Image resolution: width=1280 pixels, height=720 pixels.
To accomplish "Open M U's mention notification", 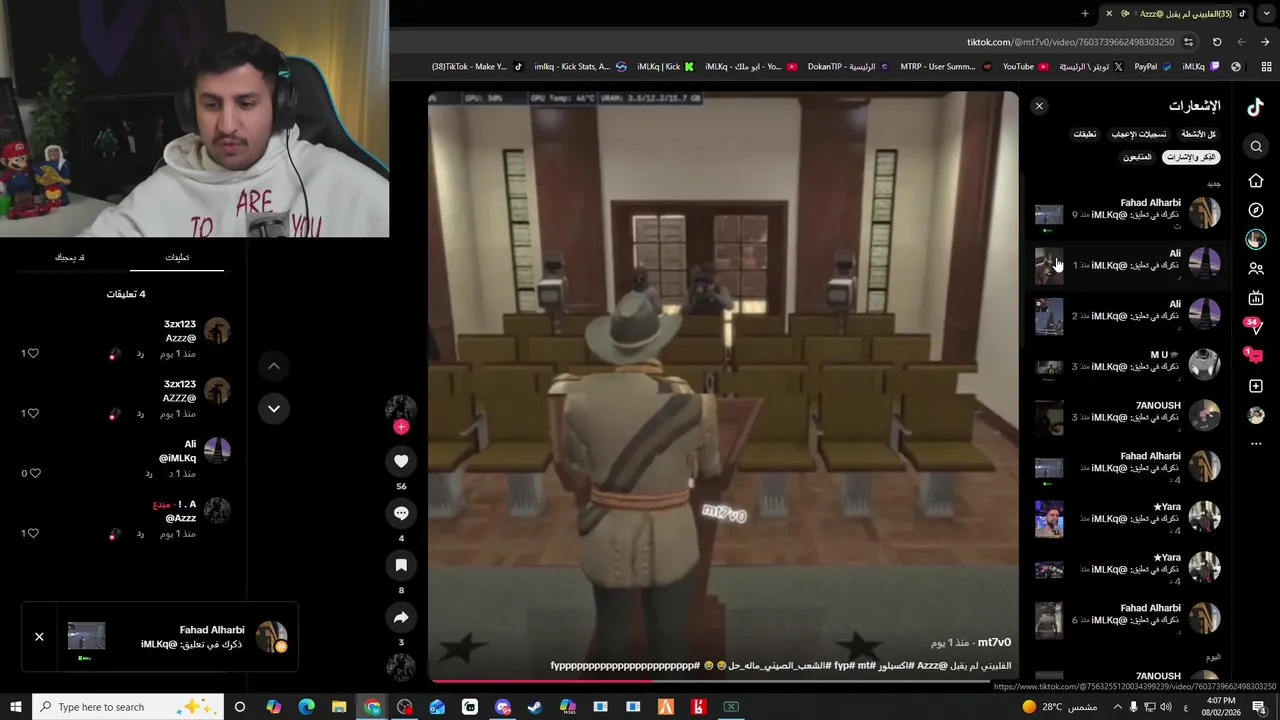I will [x=1128, y=364].
